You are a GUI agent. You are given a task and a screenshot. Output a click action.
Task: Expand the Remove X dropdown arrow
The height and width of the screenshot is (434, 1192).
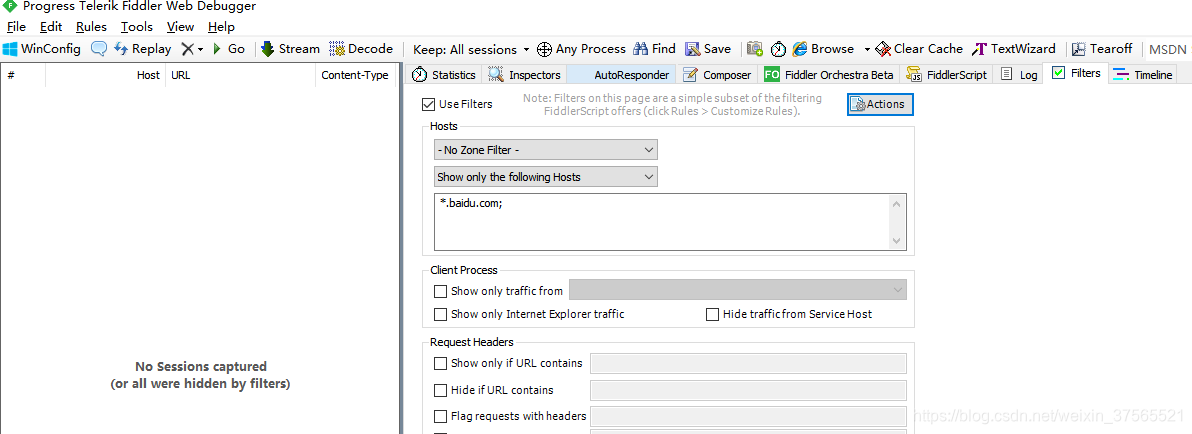(x=201, y=49)
